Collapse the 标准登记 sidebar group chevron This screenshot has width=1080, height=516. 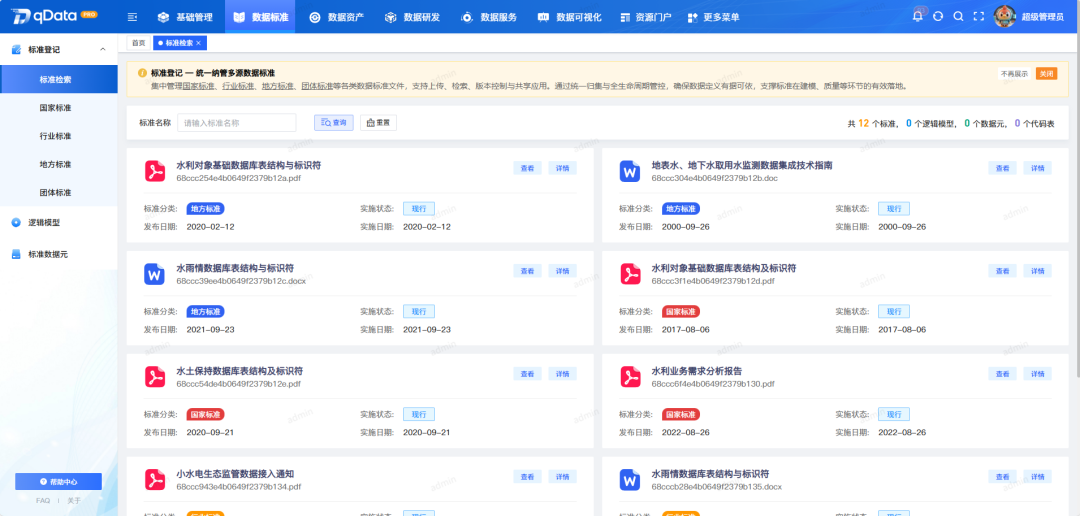tap(103, 50)
